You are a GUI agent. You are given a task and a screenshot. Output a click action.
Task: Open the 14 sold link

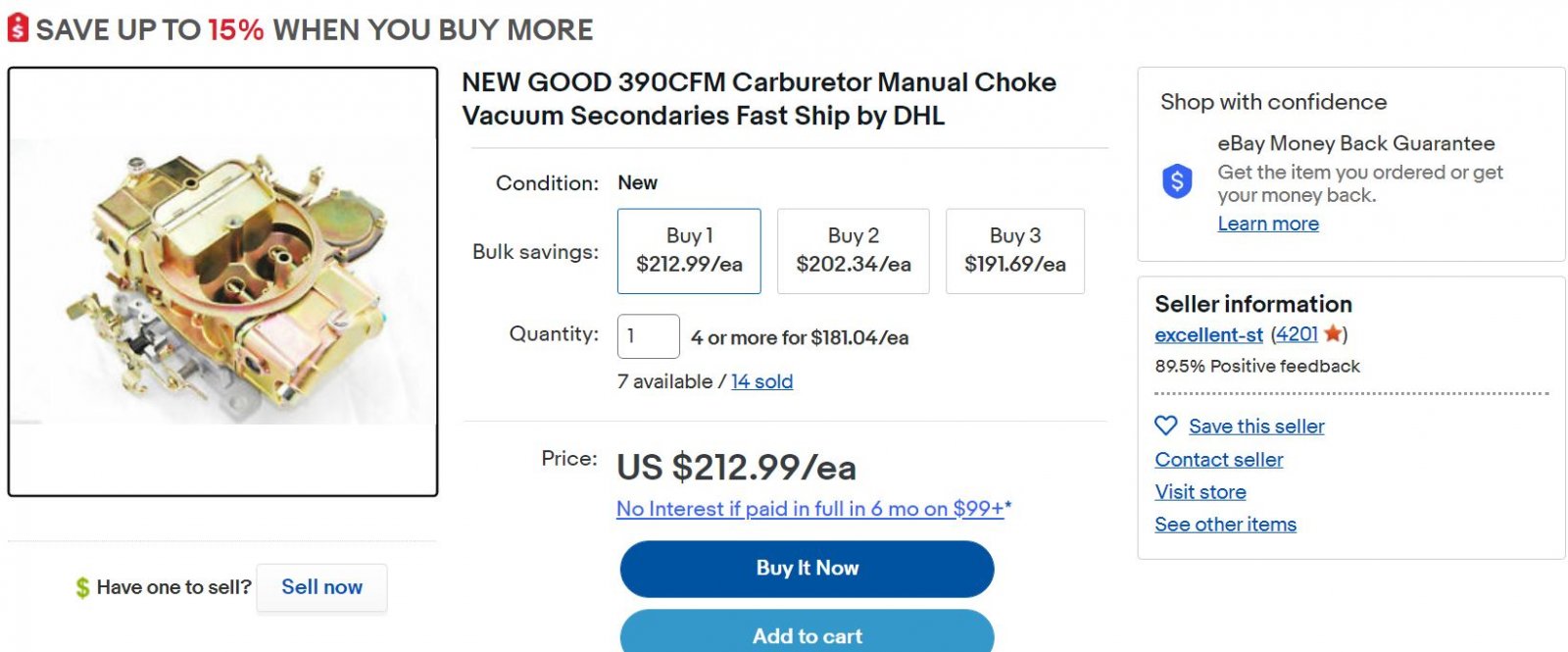coord(761,381)
